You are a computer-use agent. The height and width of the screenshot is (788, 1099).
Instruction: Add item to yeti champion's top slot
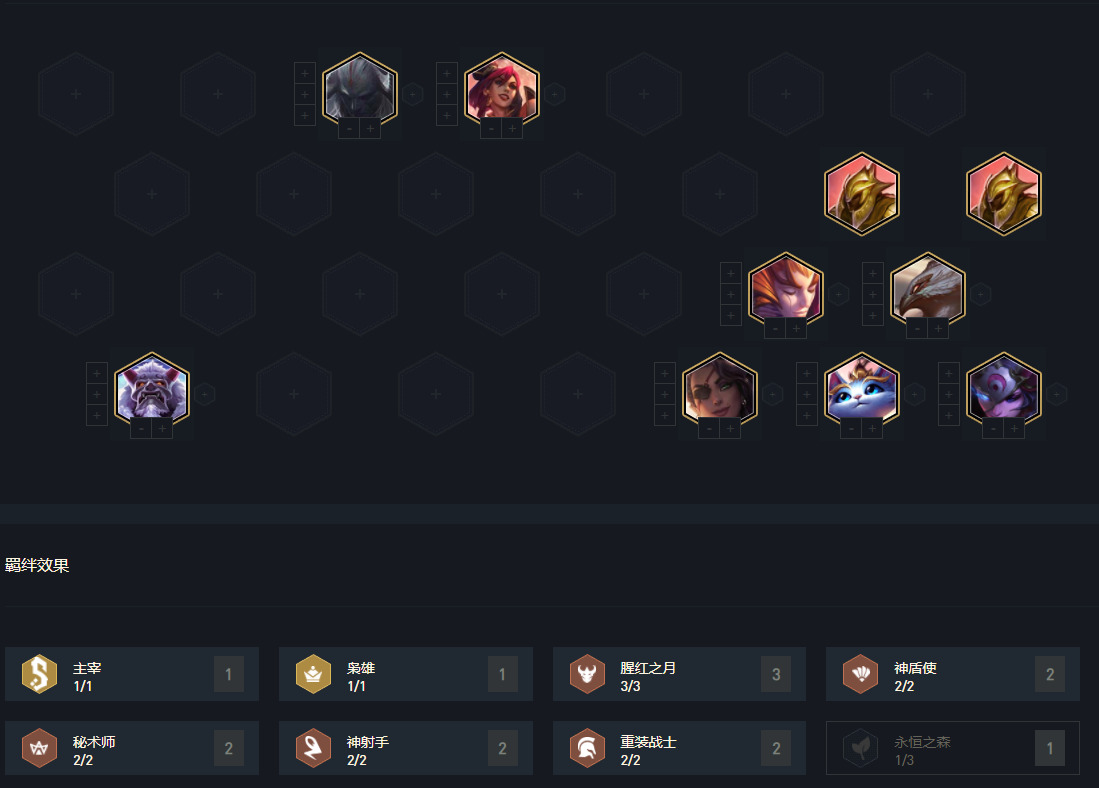[x=97, y=373]
